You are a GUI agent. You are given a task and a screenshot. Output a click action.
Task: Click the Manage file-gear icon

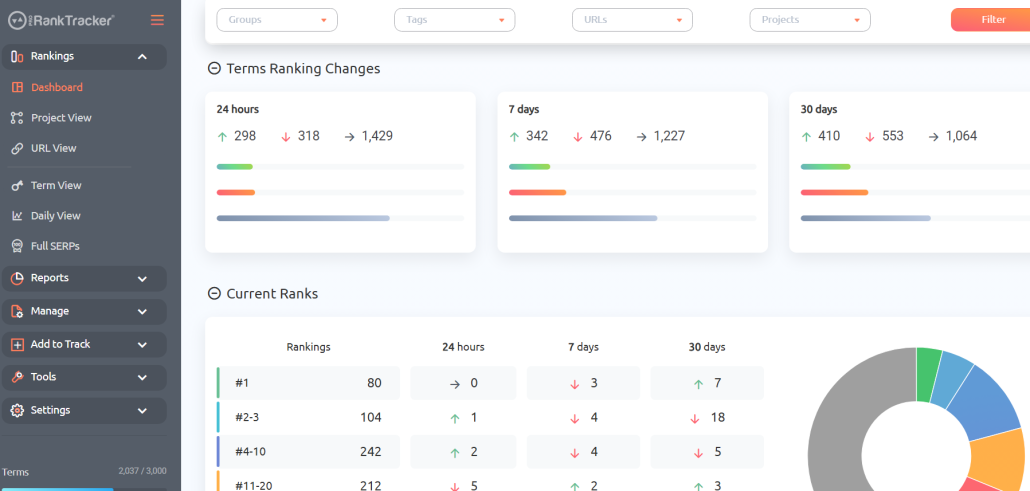pos(17,311)
